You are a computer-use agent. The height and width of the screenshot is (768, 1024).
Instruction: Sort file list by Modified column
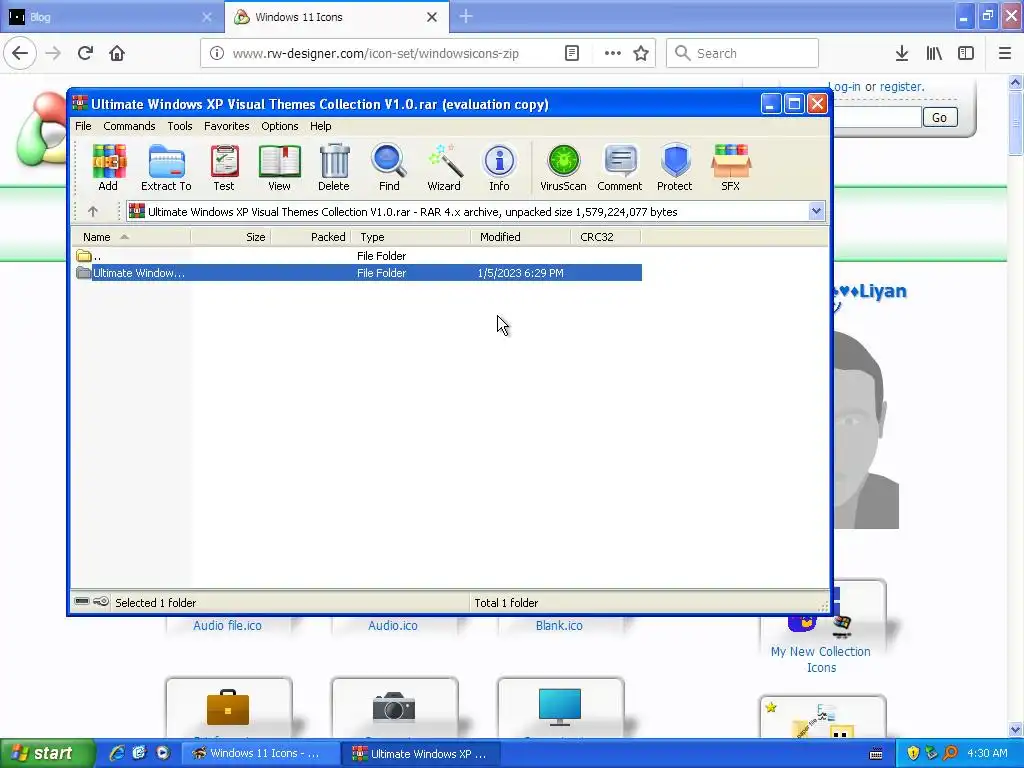(520, 237)
